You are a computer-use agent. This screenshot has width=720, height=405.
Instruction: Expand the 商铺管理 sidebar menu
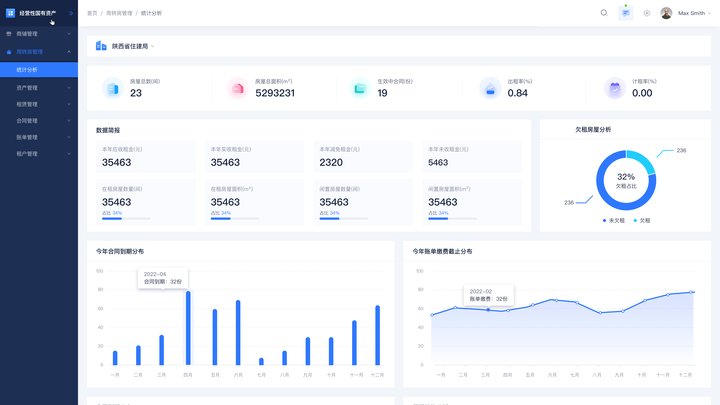click(x=38, y=33)
